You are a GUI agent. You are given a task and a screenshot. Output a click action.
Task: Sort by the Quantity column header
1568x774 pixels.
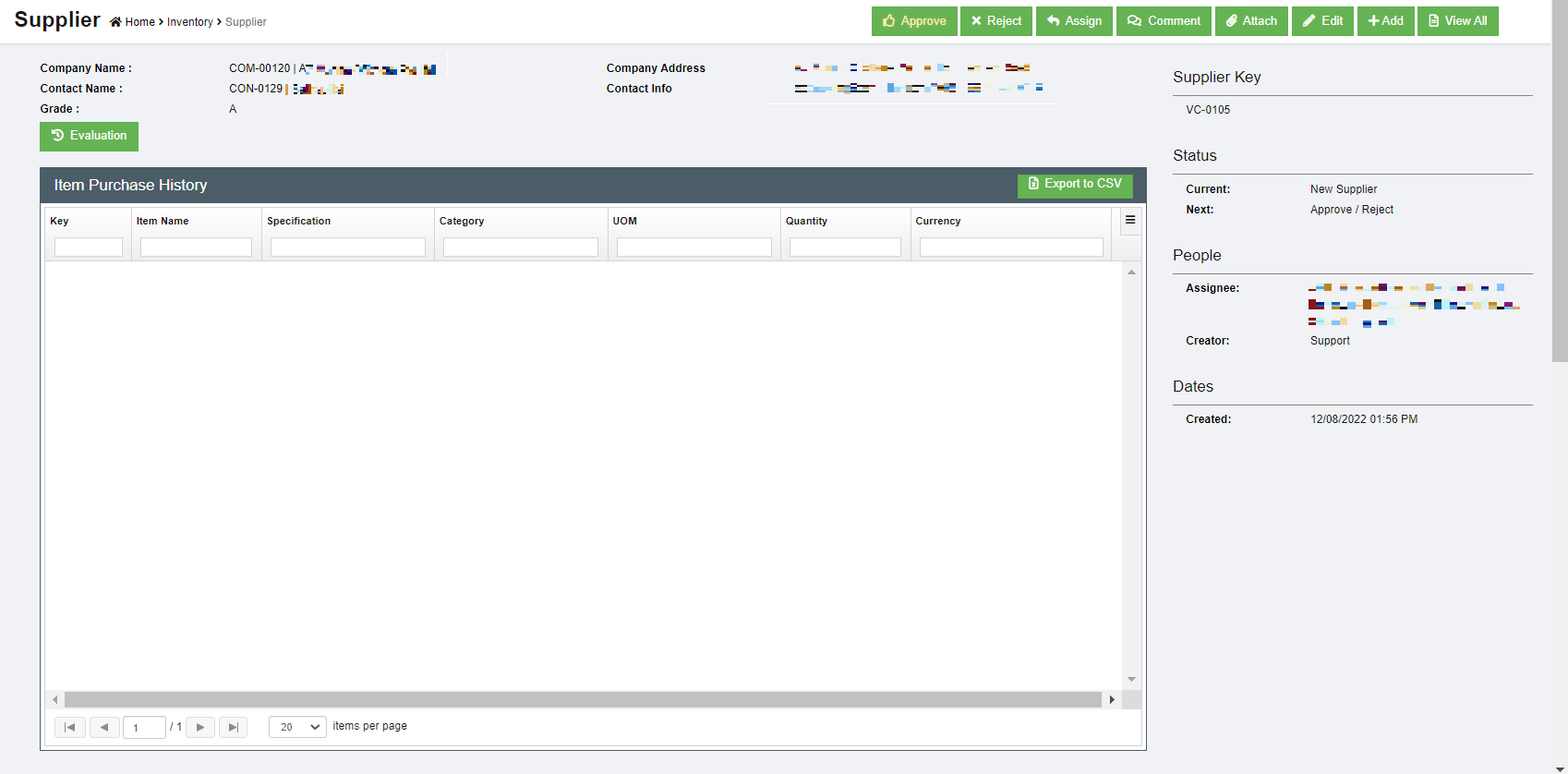806,222
